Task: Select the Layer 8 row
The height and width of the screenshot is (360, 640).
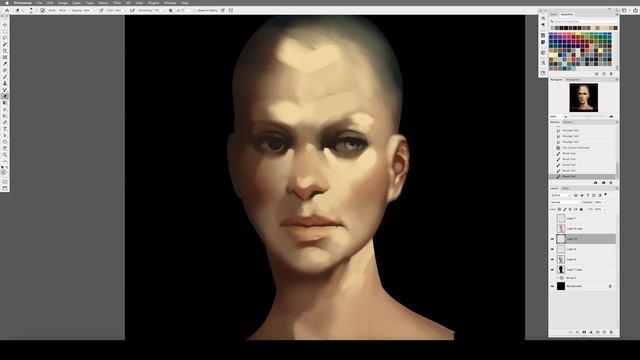Action: pyautogui.click(x=582, y=259)
